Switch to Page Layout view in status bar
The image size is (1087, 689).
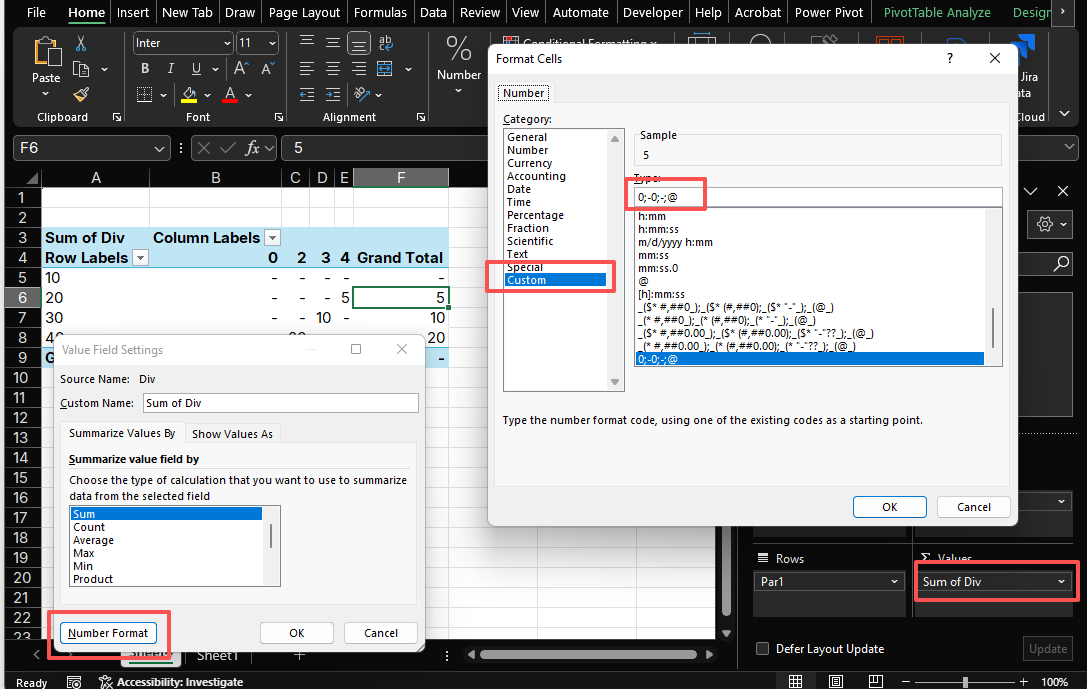836,681
